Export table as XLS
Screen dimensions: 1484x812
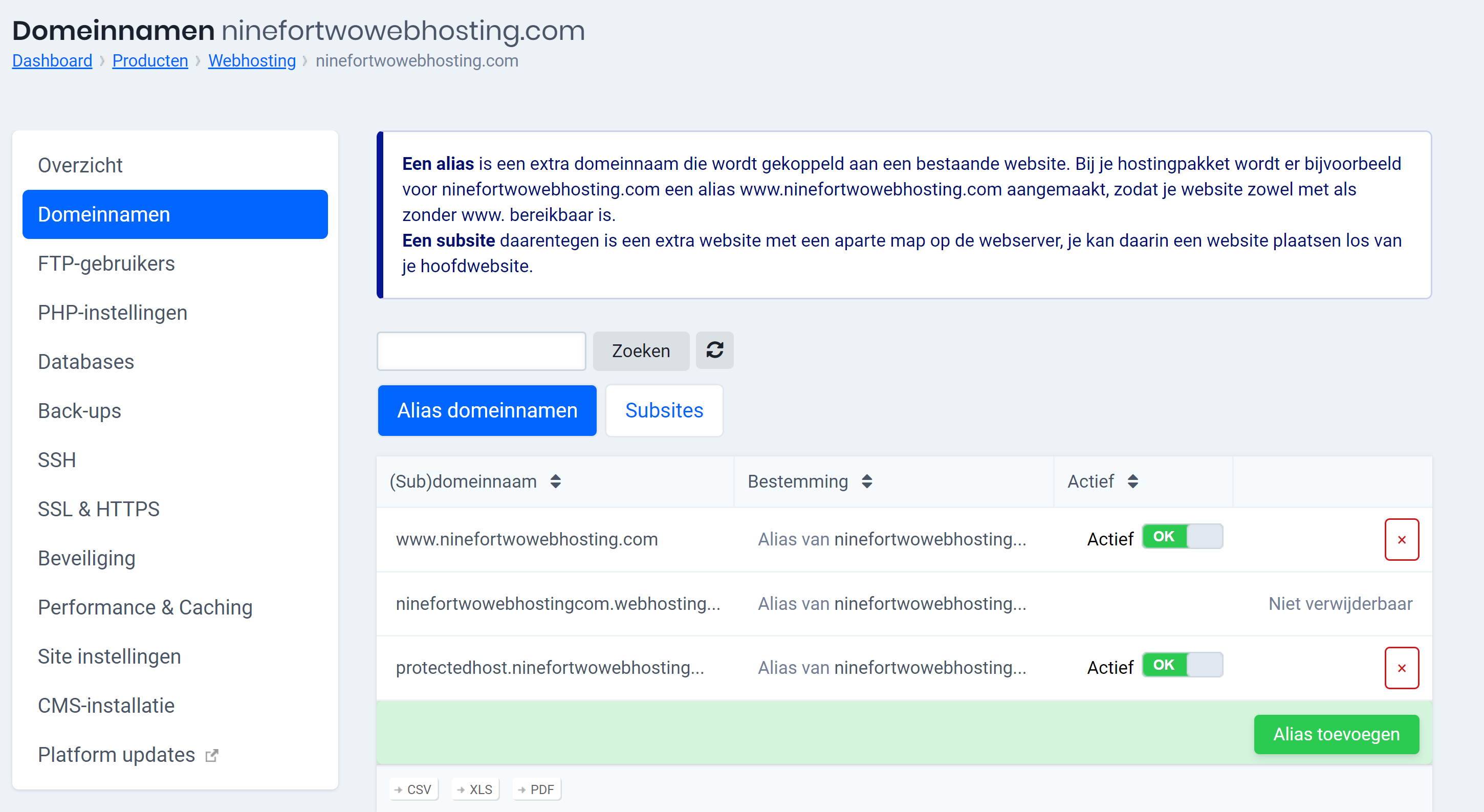coord(475,789)
